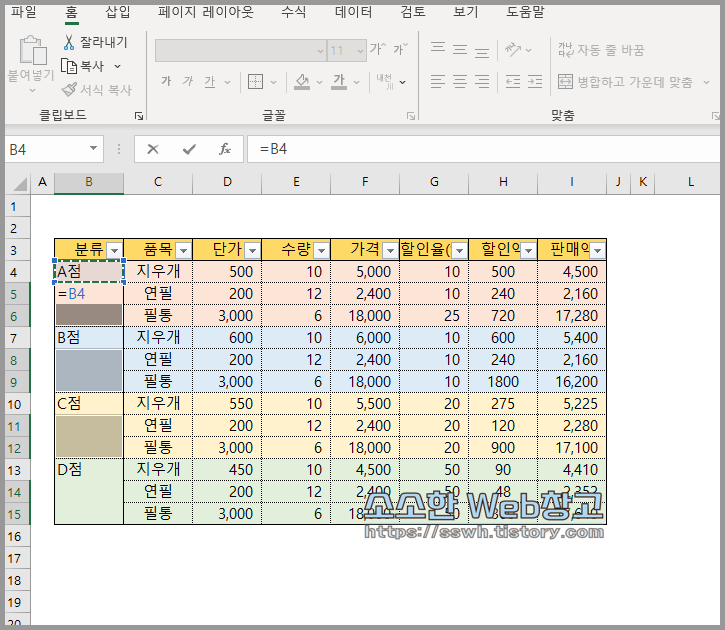This screenshot has height=630, width=725.
Task: Click the decrease indent icon
Action: (513, 82)
